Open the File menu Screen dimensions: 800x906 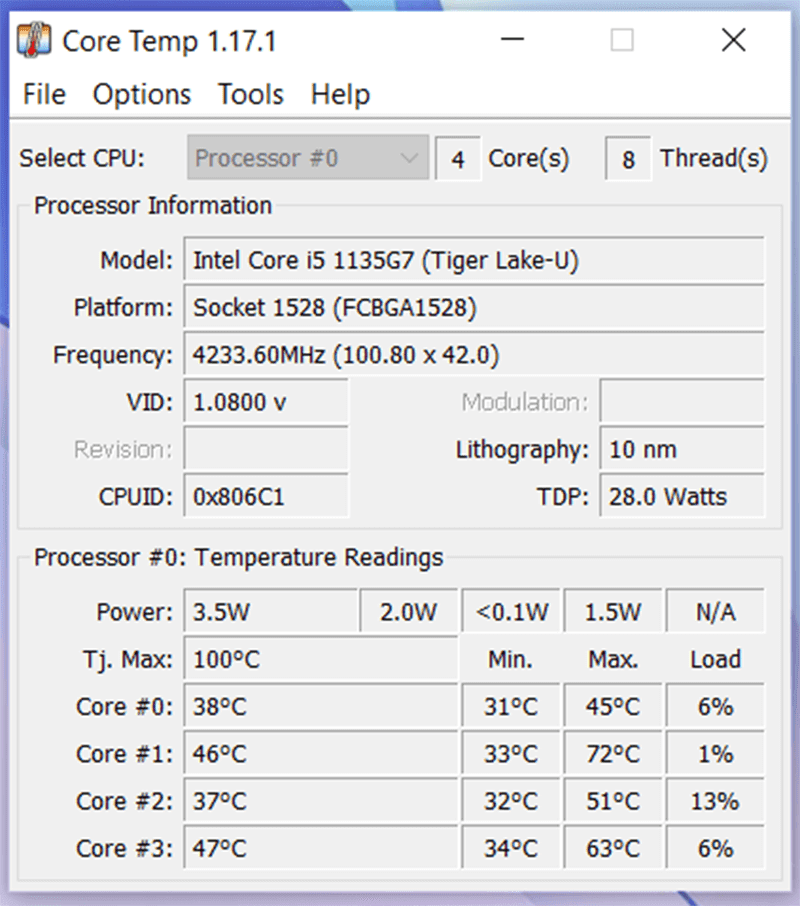pyautogui.click(x=44, y=94)
